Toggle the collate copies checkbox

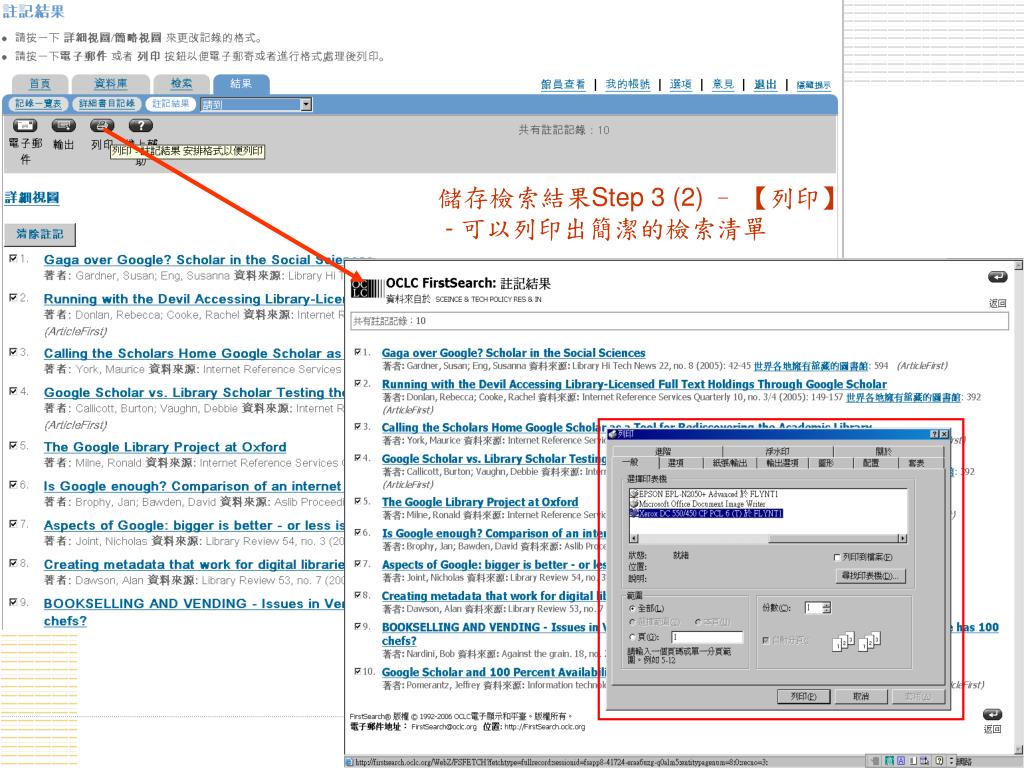point(765,641)
